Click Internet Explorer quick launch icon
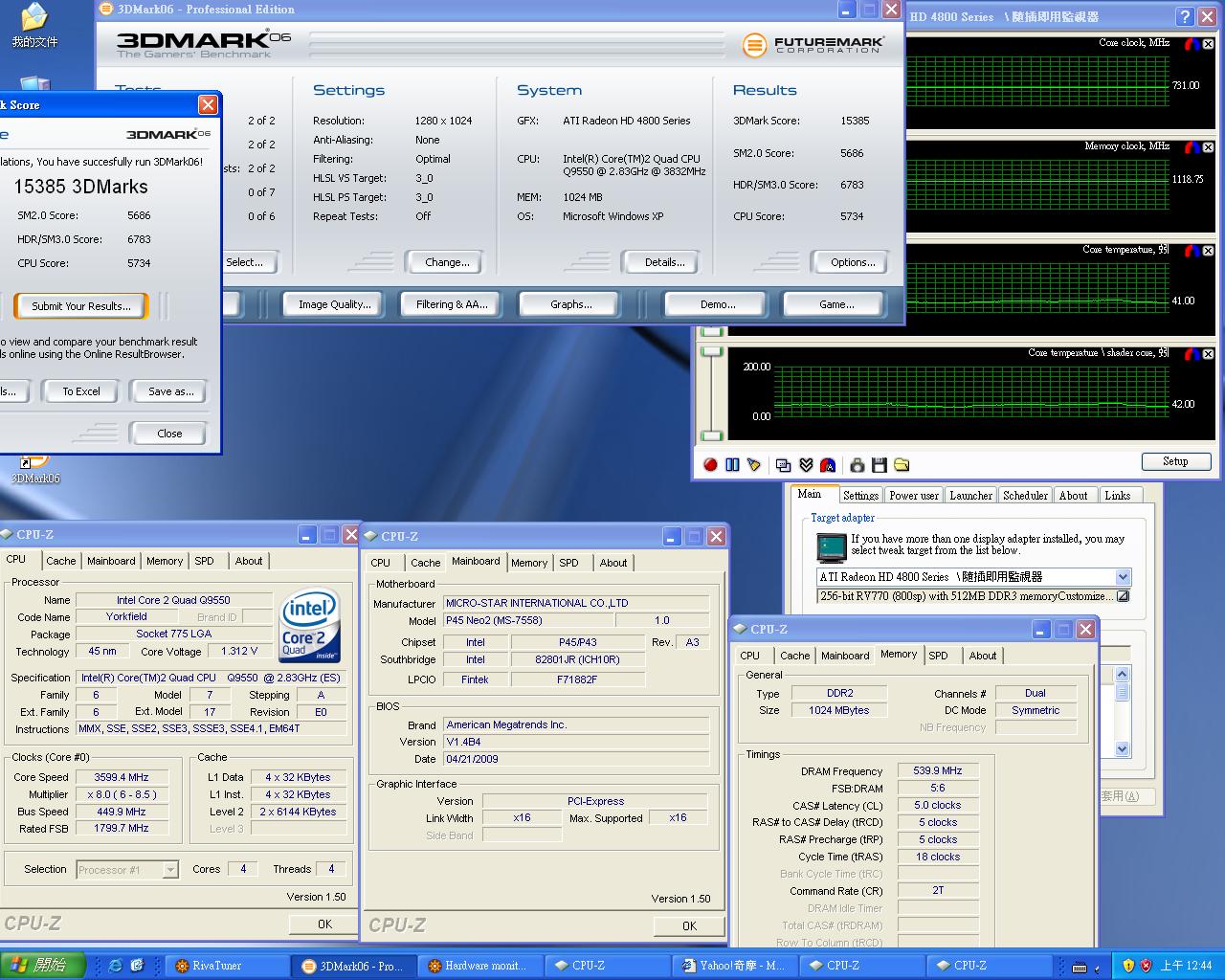The height and width of the screenshot is (980, 1225). (116, 966)
